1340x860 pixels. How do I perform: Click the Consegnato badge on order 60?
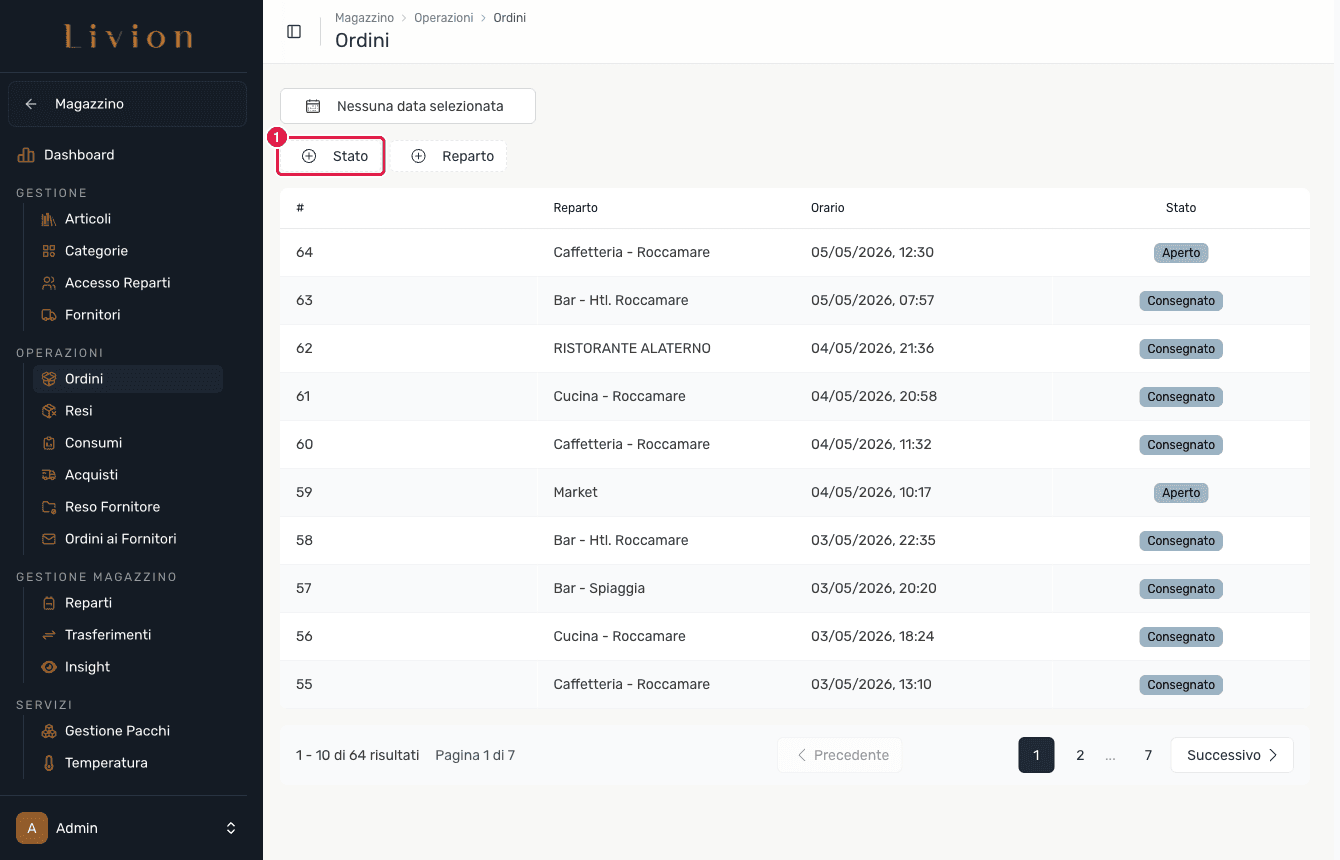pos(1181,445)
